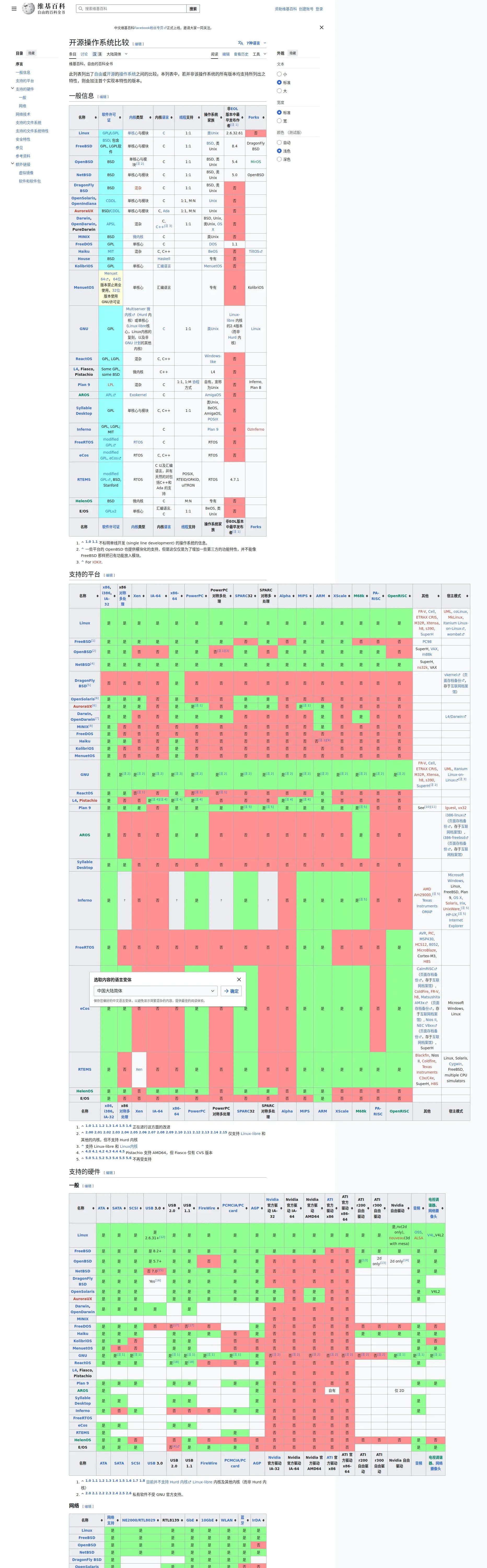487x1568 pixels.
Task: Open the 创建账号 link
Action: click(x=306, y=9)
